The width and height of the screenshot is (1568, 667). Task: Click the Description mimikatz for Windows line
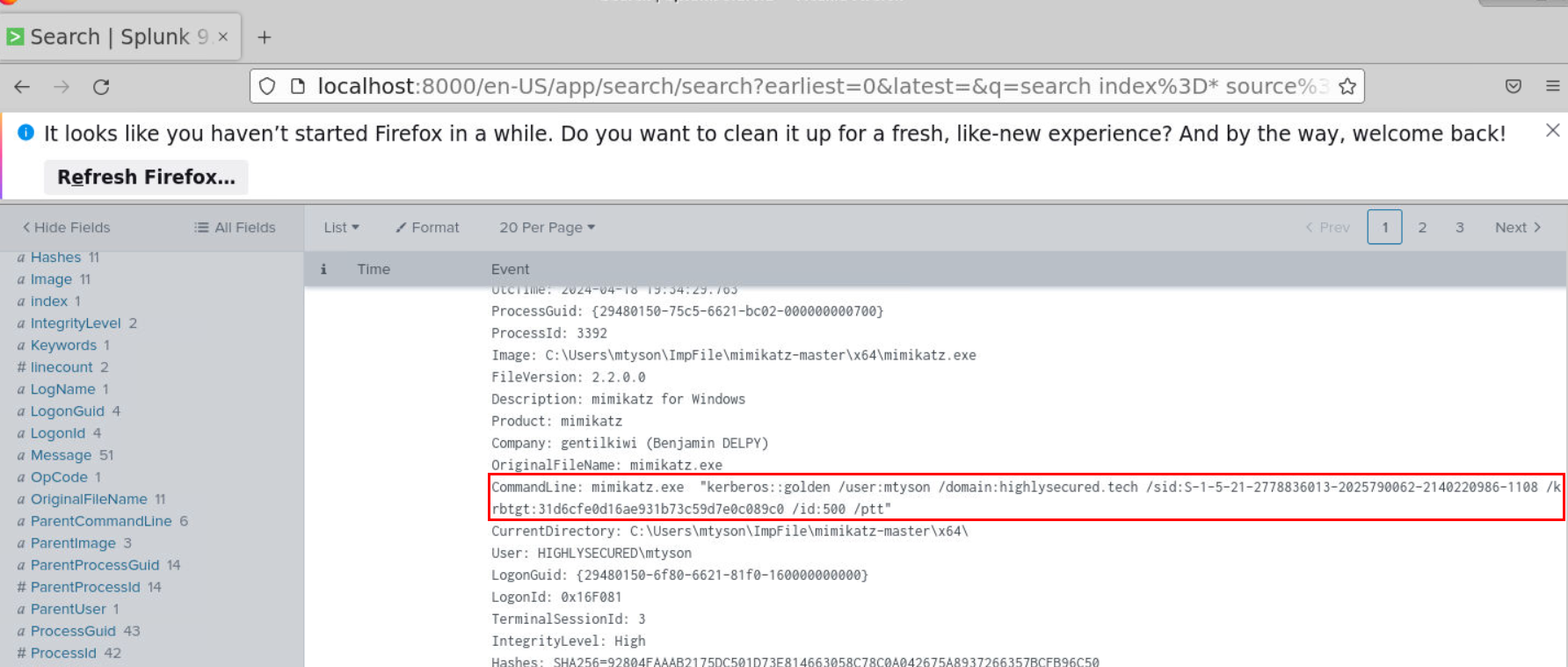pos(618,399)
